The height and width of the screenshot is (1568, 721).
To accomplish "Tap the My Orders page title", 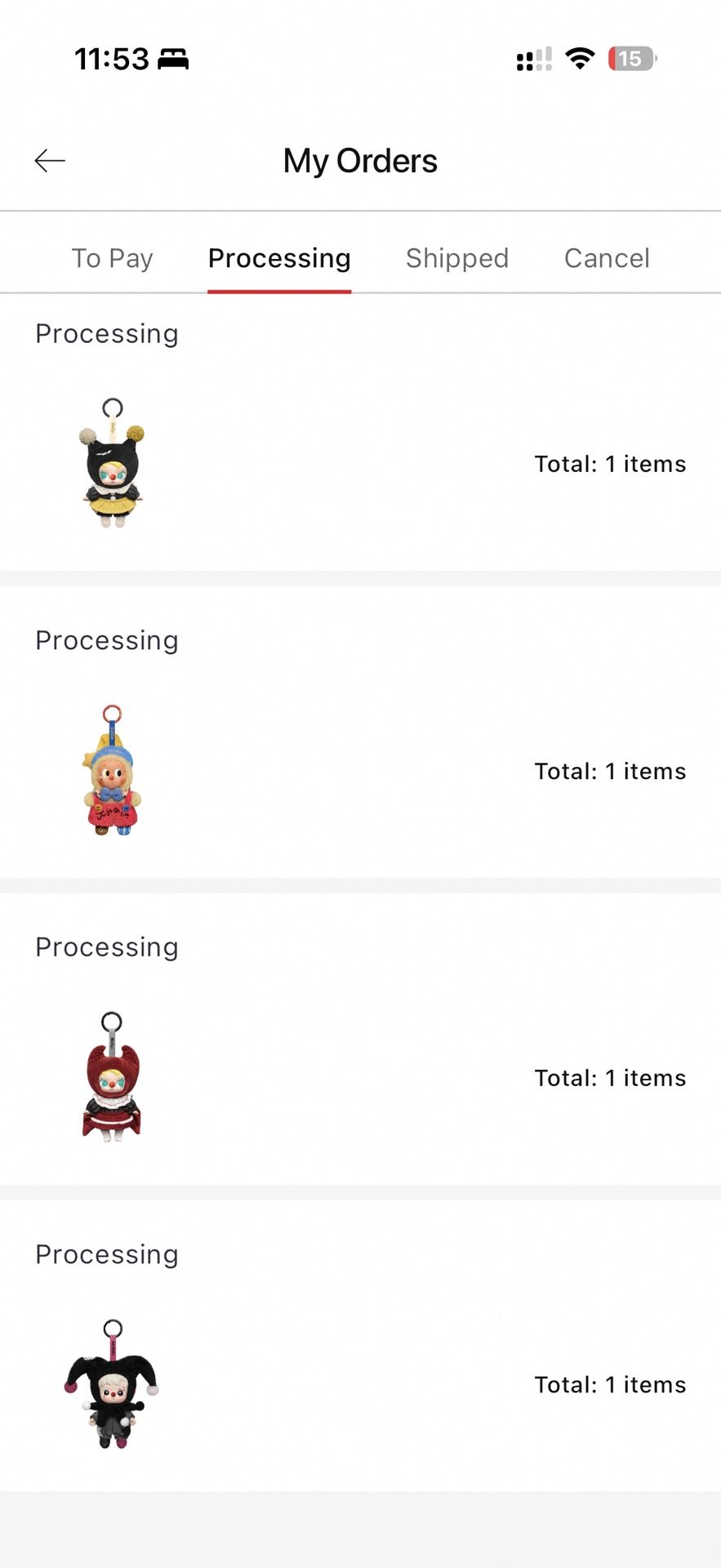I will coord(360,161).
